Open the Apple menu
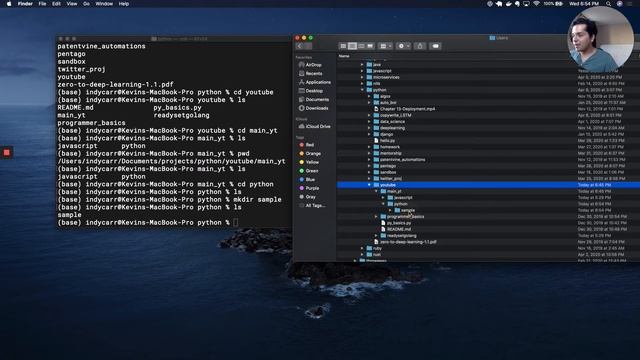Screen dimensions: 640x360 9,4
